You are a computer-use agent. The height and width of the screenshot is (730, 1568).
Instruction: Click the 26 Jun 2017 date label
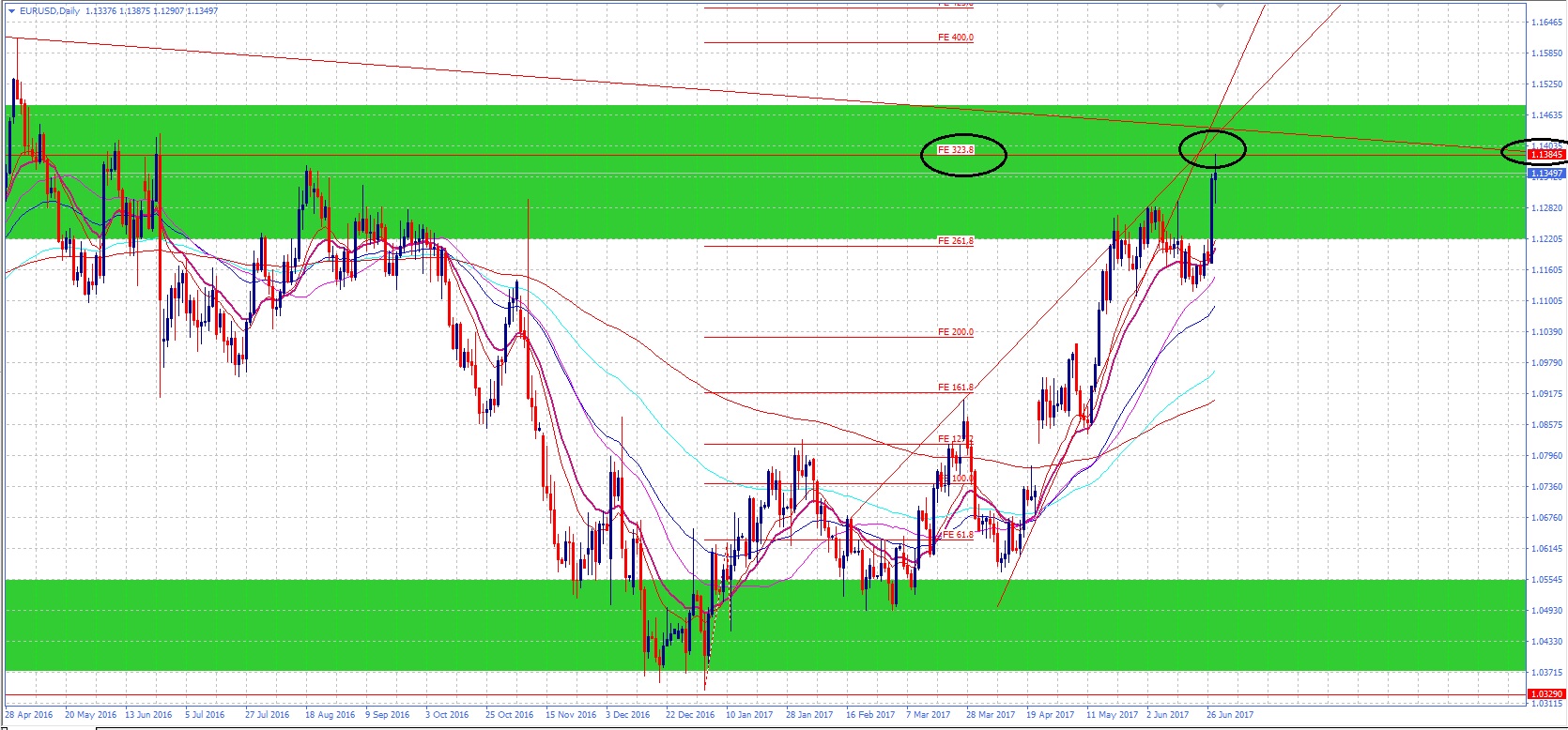[1230, 715]
